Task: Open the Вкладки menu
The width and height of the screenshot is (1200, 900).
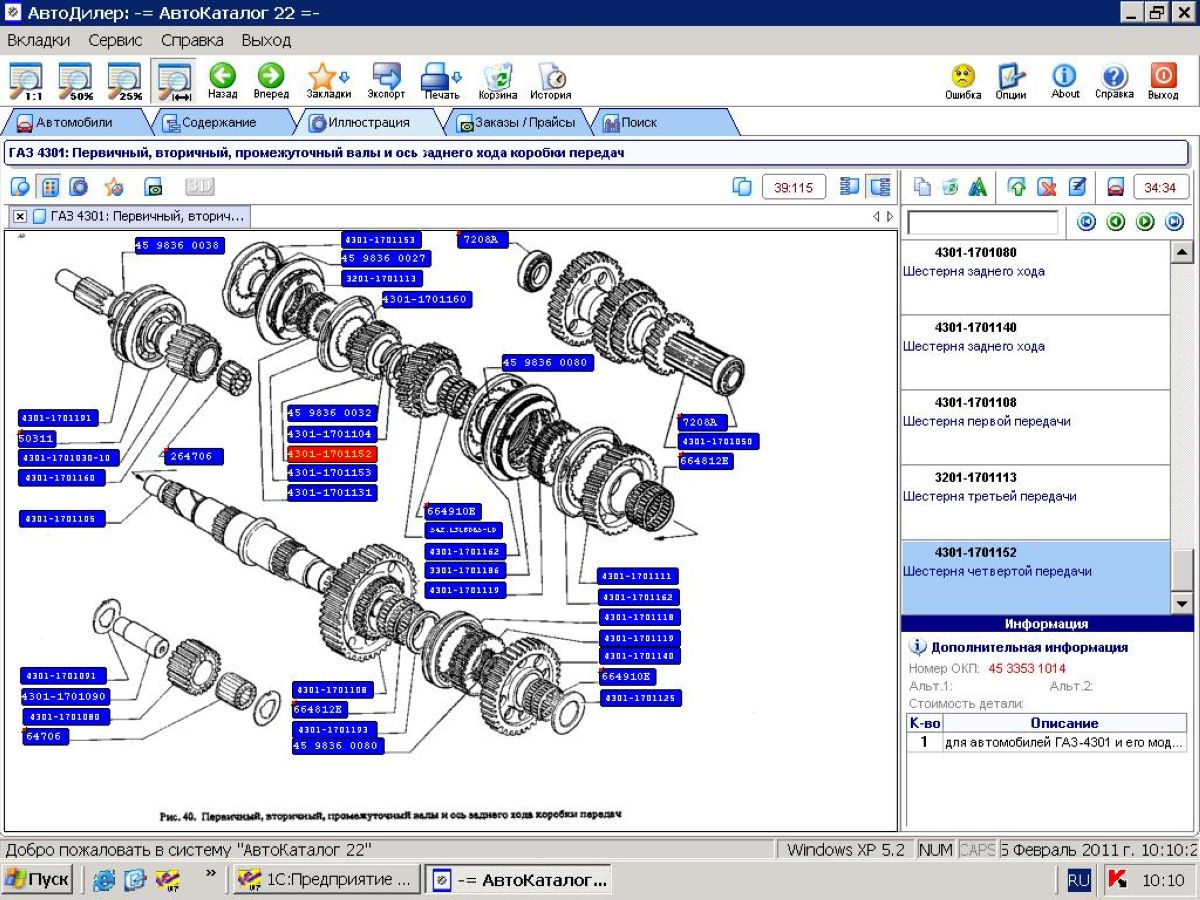Action: 39,40
